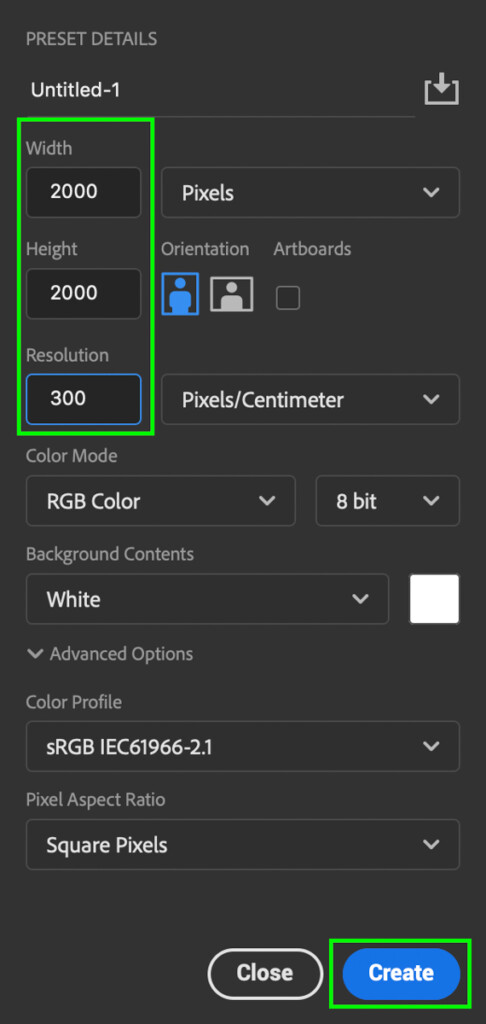Click the save document preset icon

442,89
